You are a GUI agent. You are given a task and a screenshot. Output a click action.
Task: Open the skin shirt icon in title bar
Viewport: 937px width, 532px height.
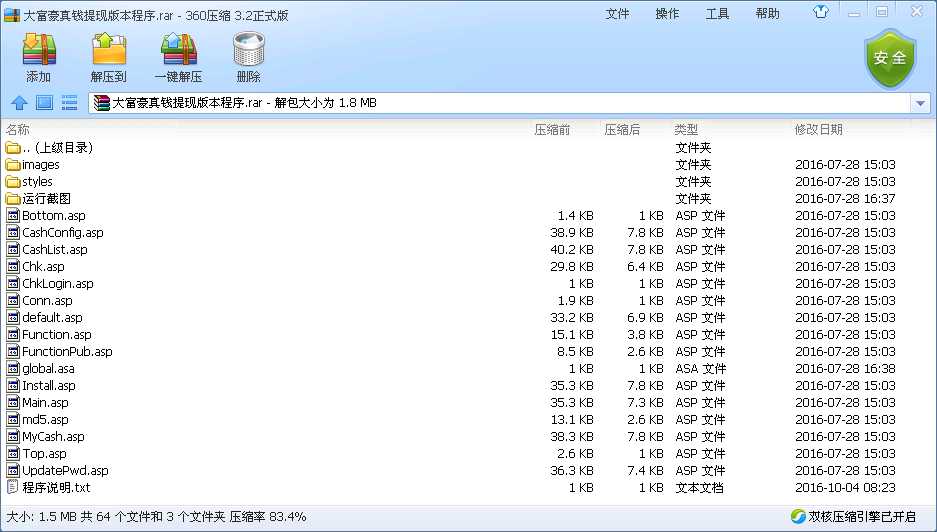coord(821,12)
